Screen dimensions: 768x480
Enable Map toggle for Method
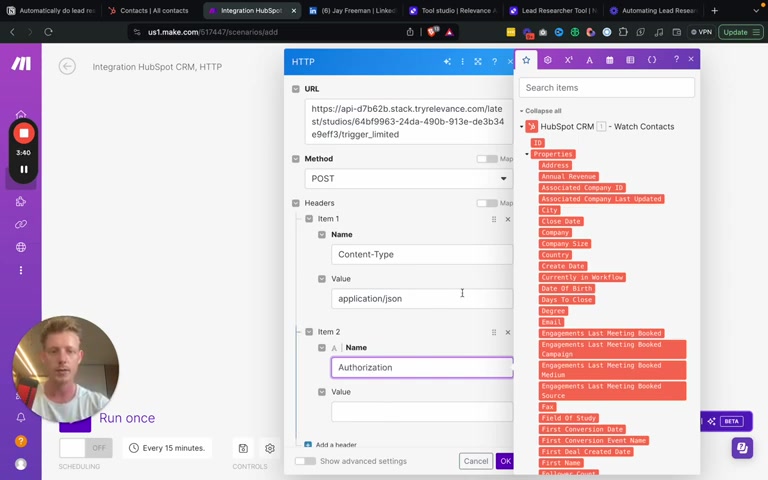tap(487, 159)
